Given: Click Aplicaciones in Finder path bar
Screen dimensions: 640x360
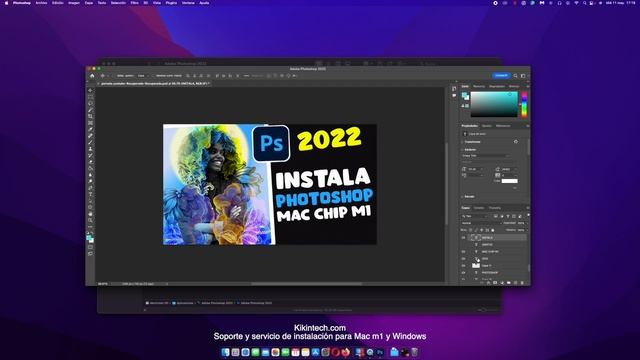Looking at the screenshot, I should tap(182, 303).
